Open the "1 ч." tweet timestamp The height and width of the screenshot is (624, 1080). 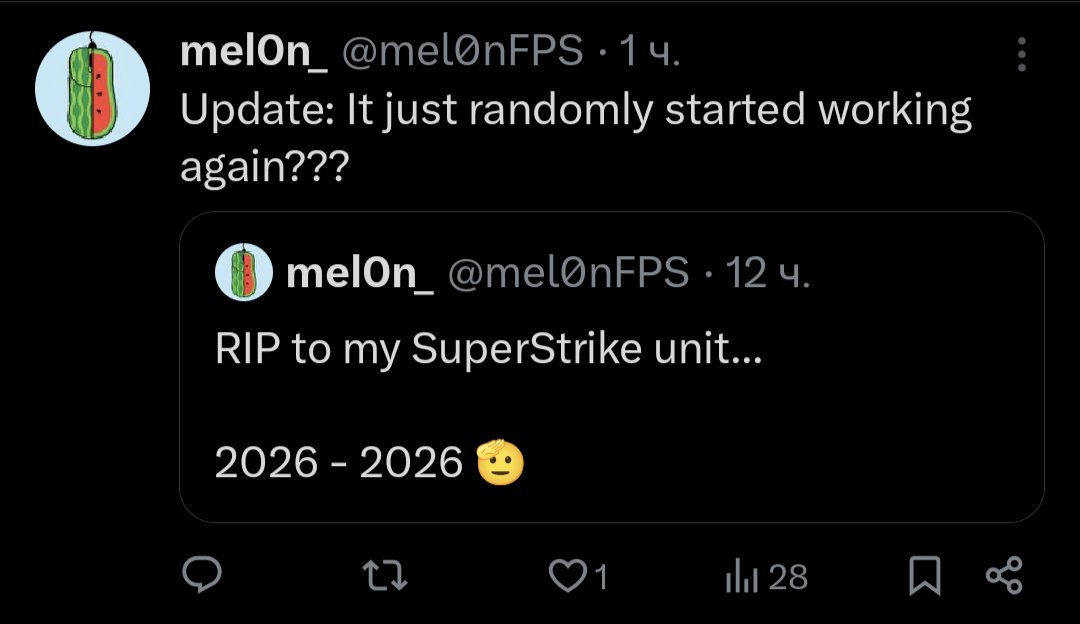(649, 53)
